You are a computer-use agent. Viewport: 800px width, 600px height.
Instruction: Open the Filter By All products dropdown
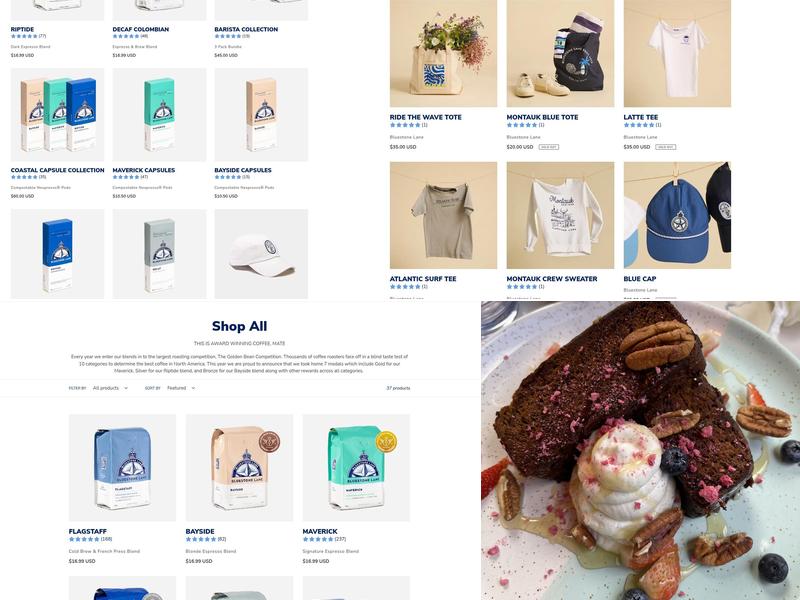pos(110,388)
